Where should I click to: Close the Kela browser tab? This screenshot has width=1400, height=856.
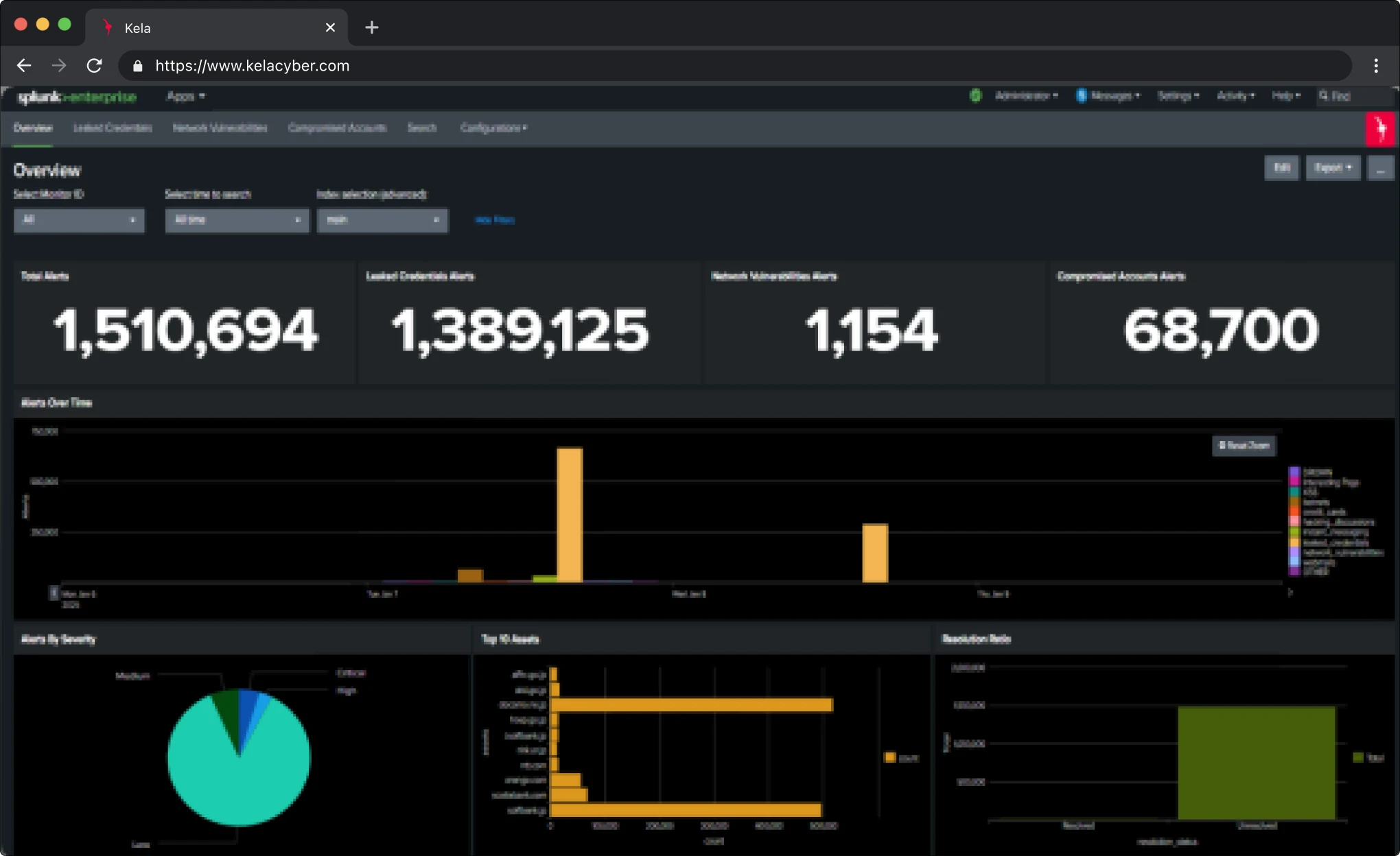tap(330, 27)
